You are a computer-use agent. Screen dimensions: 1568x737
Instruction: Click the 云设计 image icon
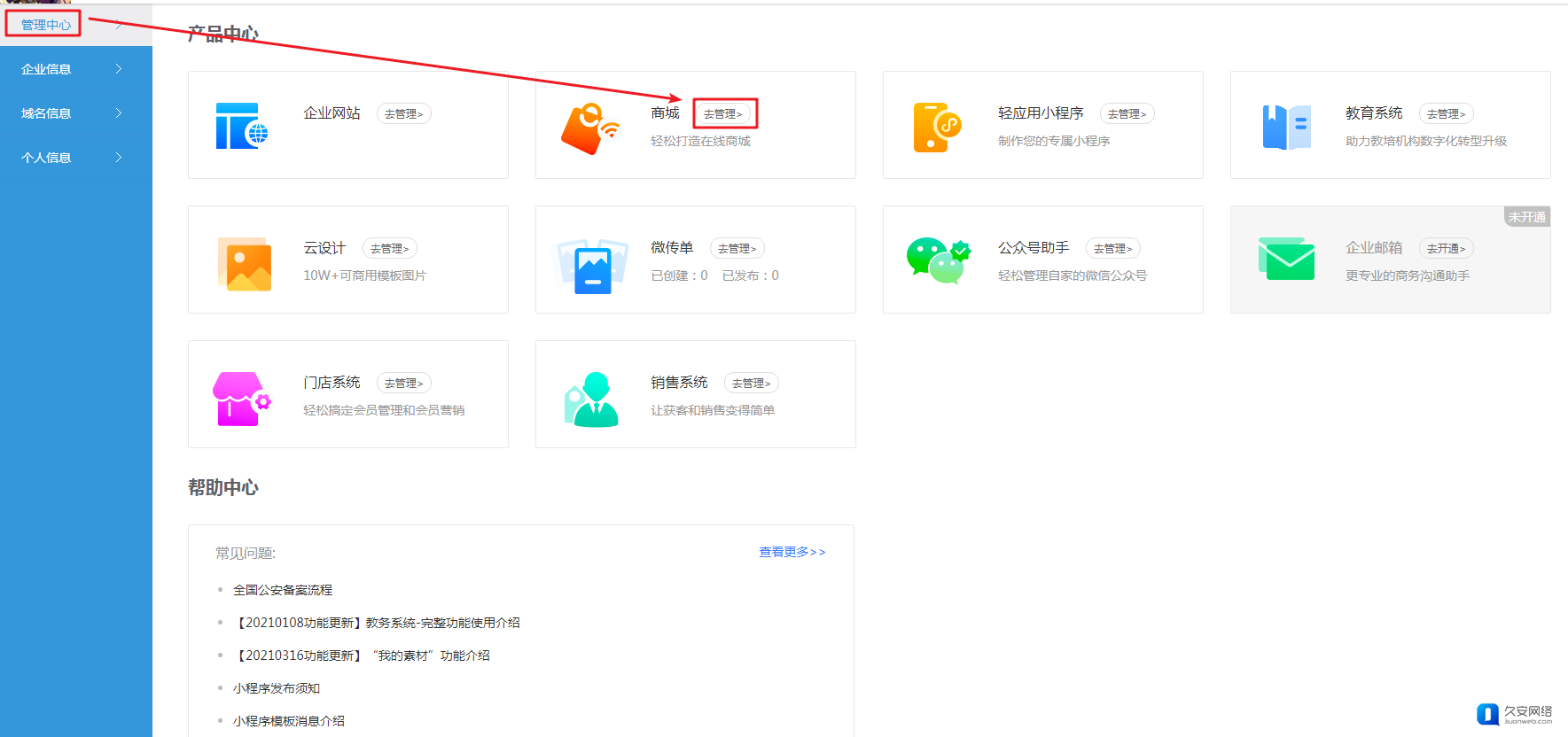pyautogui.click(x=244, y=264)
